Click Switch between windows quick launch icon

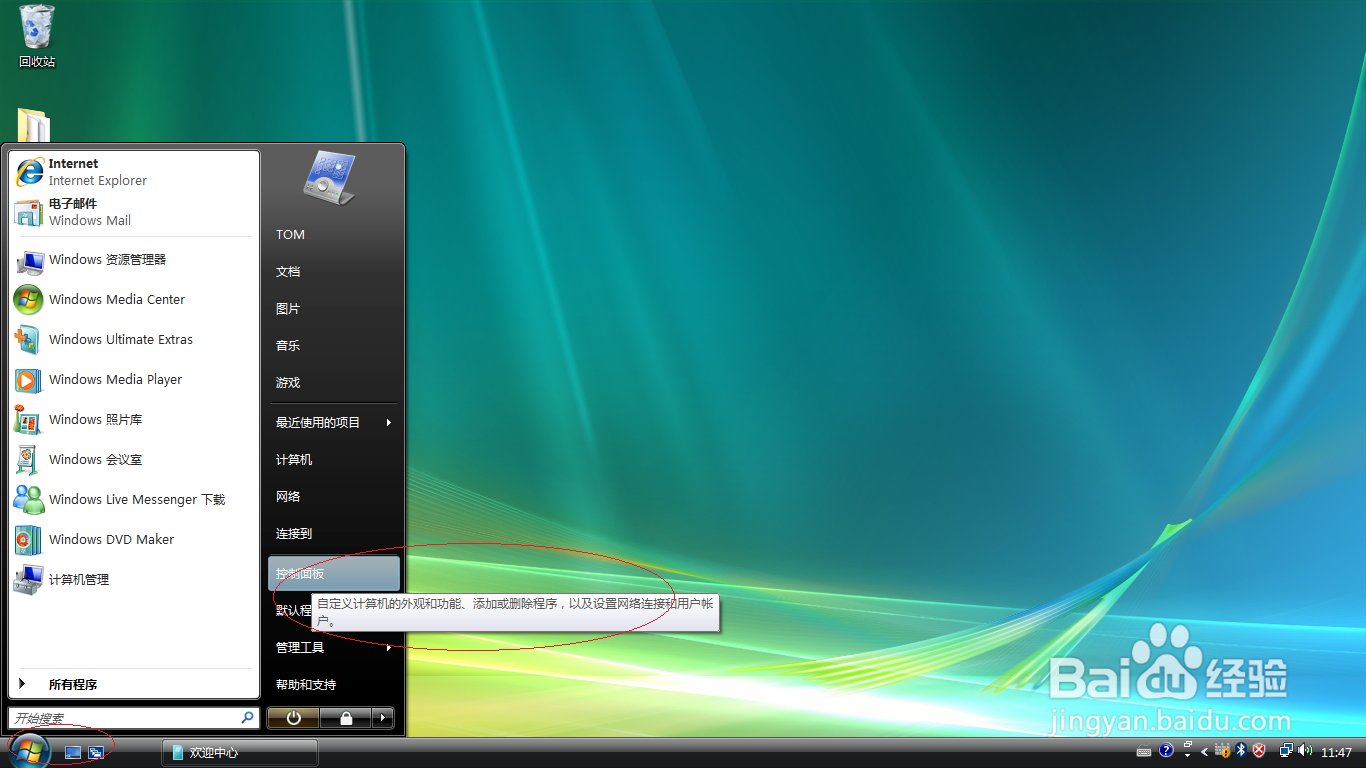click(x=96, y=752)
